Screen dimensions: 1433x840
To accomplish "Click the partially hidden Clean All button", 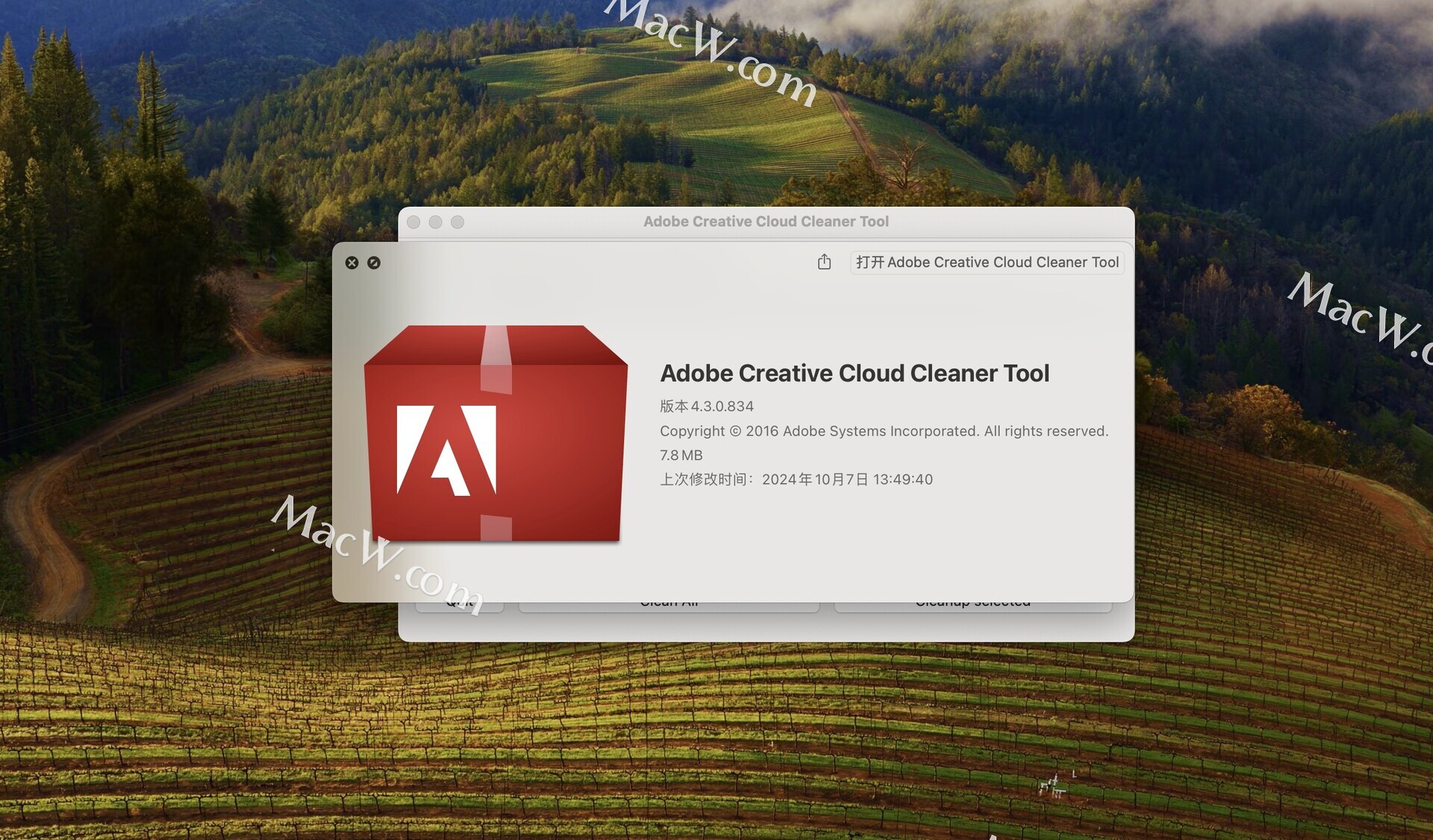I will [669, 607].
